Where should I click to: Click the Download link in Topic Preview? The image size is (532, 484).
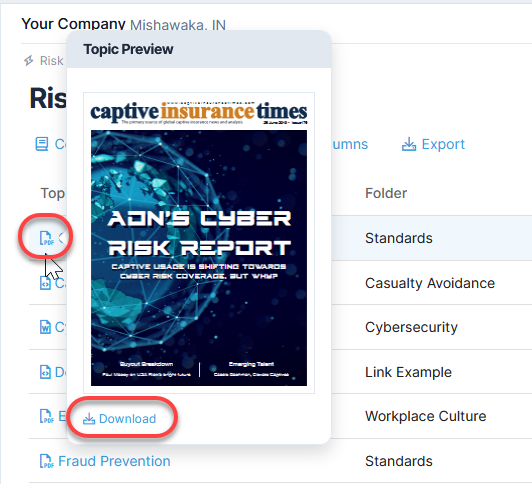[119, 419]
